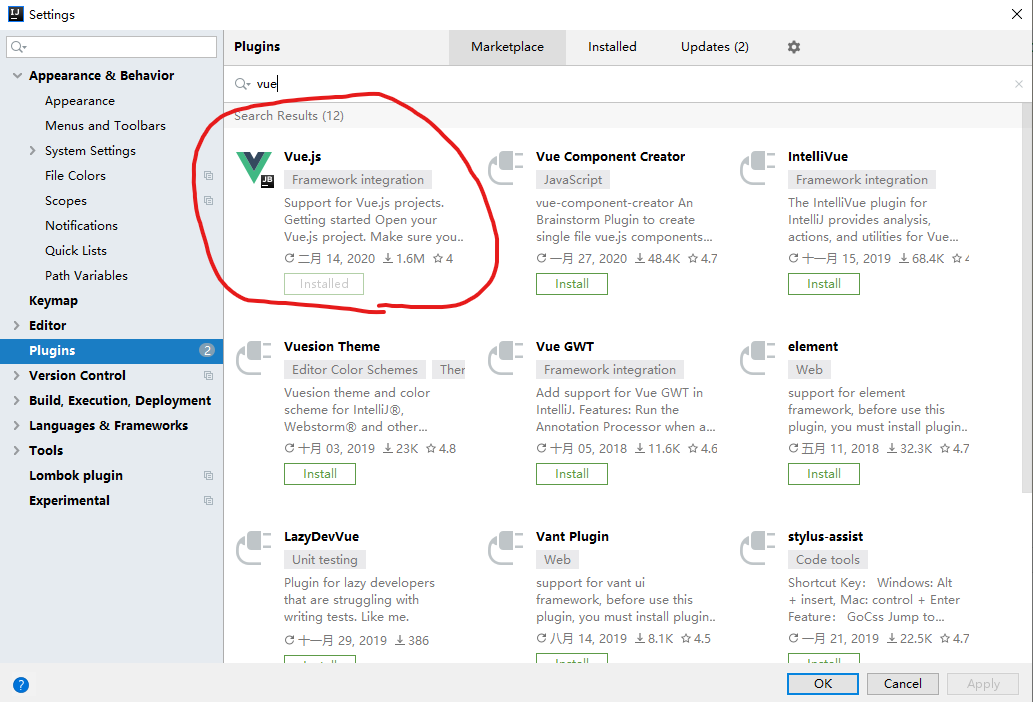Screen dimensions: 1033x702
Task: Click the Vue GWT plug icon
Action: (505, 358)
